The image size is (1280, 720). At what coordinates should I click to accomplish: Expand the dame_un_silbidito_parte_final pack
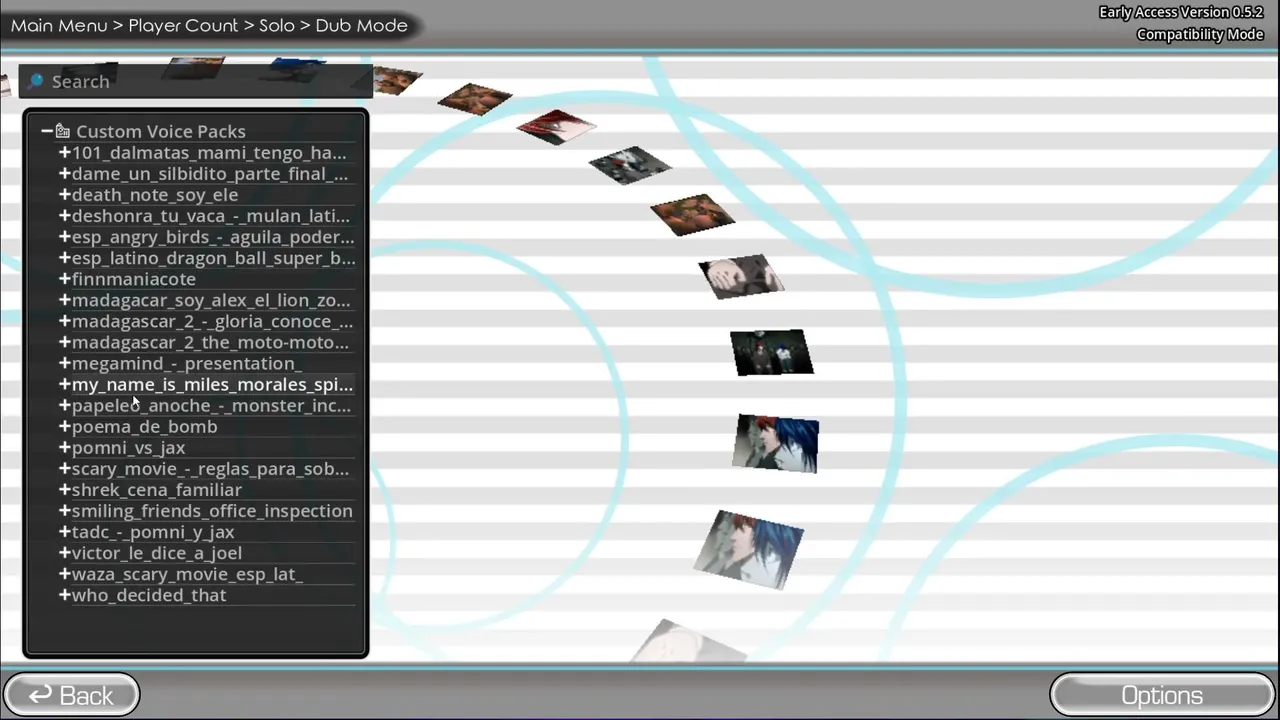pos(65,173)
